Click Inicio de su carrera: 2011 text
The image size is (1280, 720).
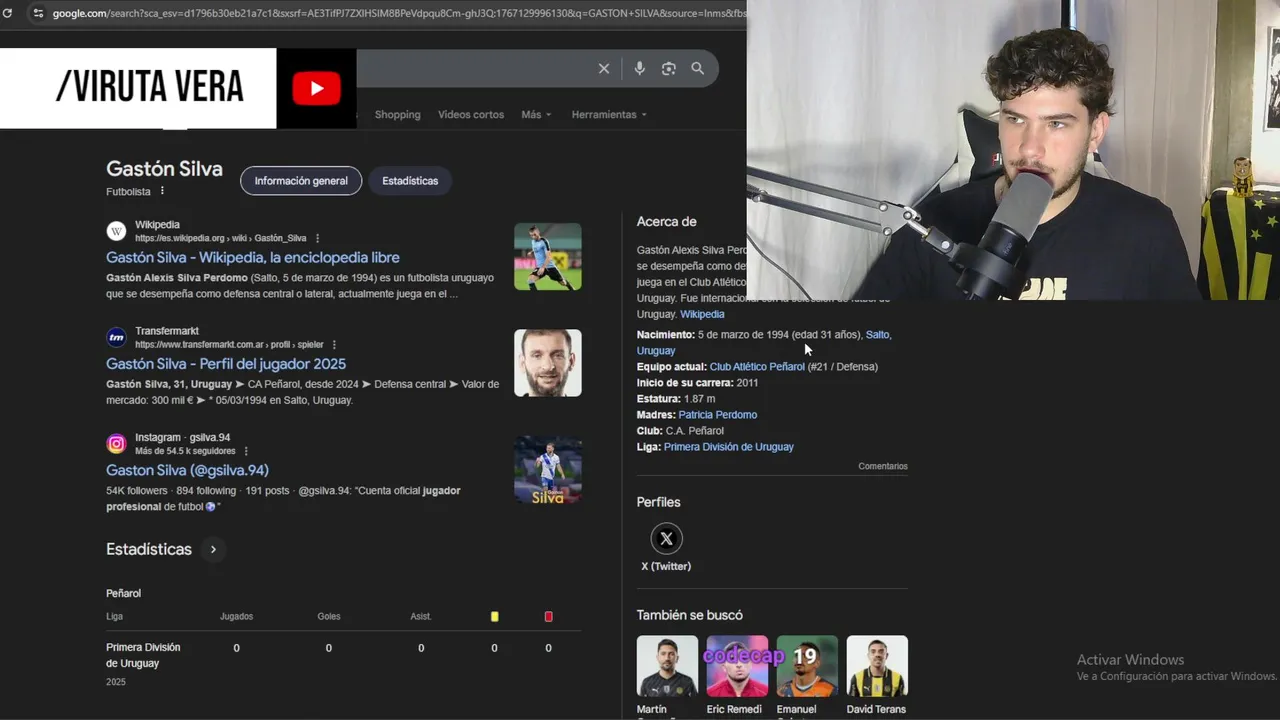click(697, 383)
